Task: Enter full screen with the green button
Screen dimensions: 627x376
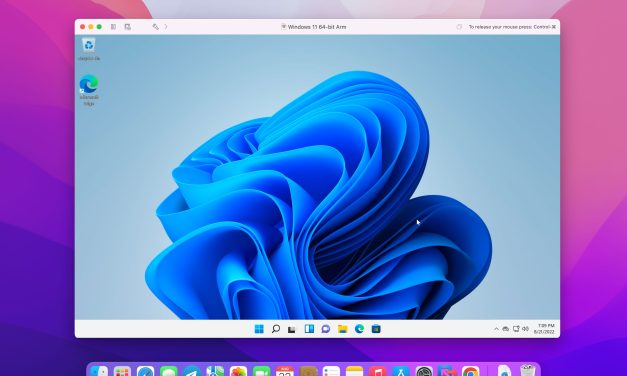Action: (99, 27)
